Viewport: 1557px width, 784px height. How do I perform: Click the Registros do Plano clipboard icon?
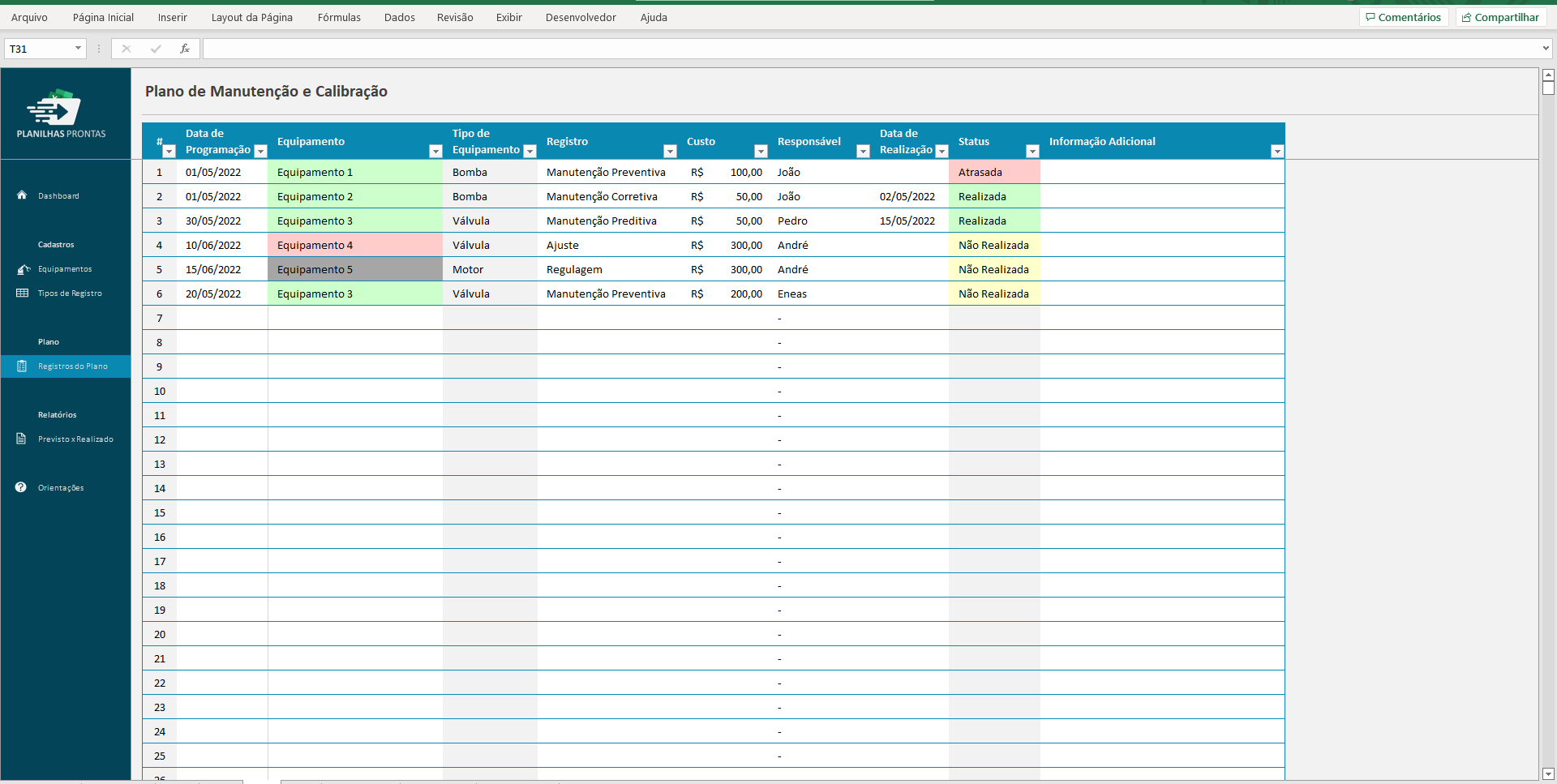[x=22, y=366]
